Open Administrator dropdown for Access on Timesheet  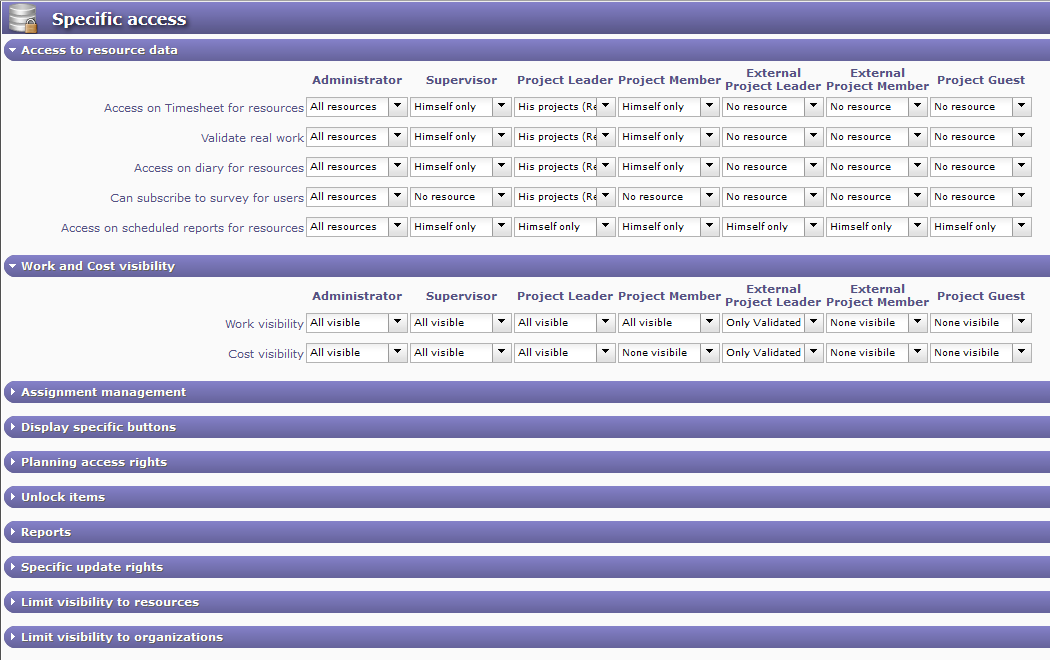[397, 107]
